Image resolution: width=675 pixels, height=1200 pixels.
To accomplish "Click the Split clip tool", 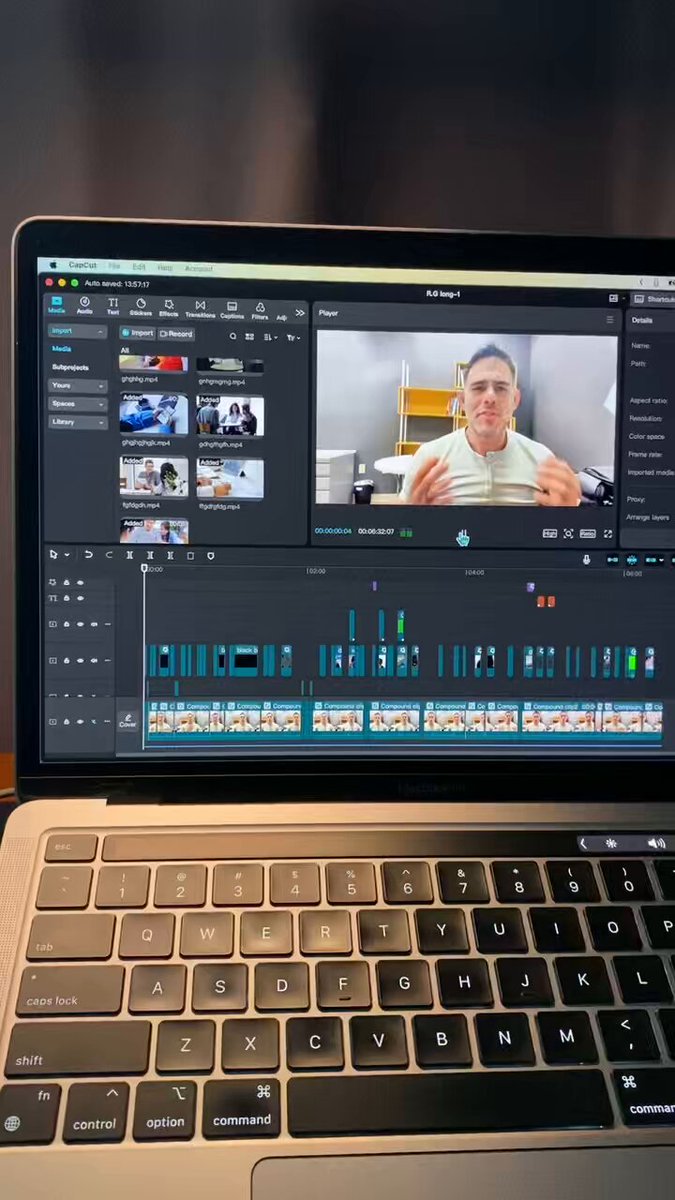I will pyautogui.click(x=129, y=555).
